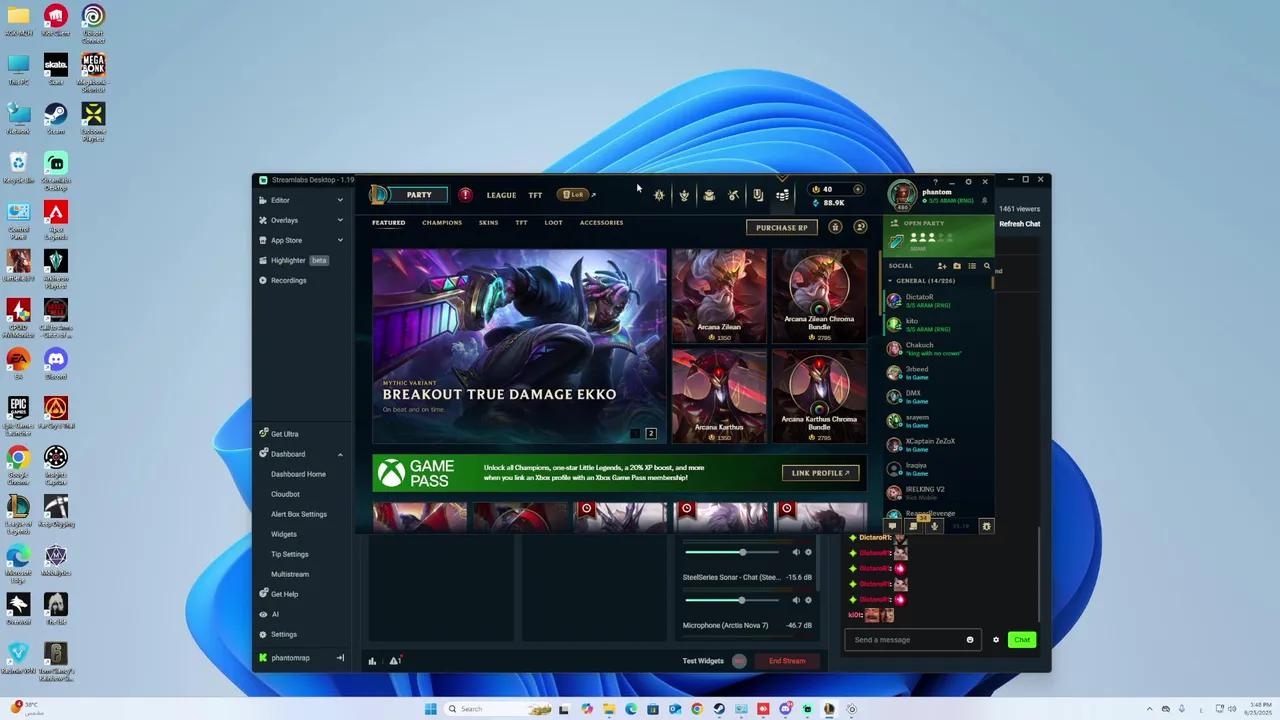Open Alert Box Settings in Streamlabs sidebar
This screenshot has width=1280, height=720.
coord(299,514)
